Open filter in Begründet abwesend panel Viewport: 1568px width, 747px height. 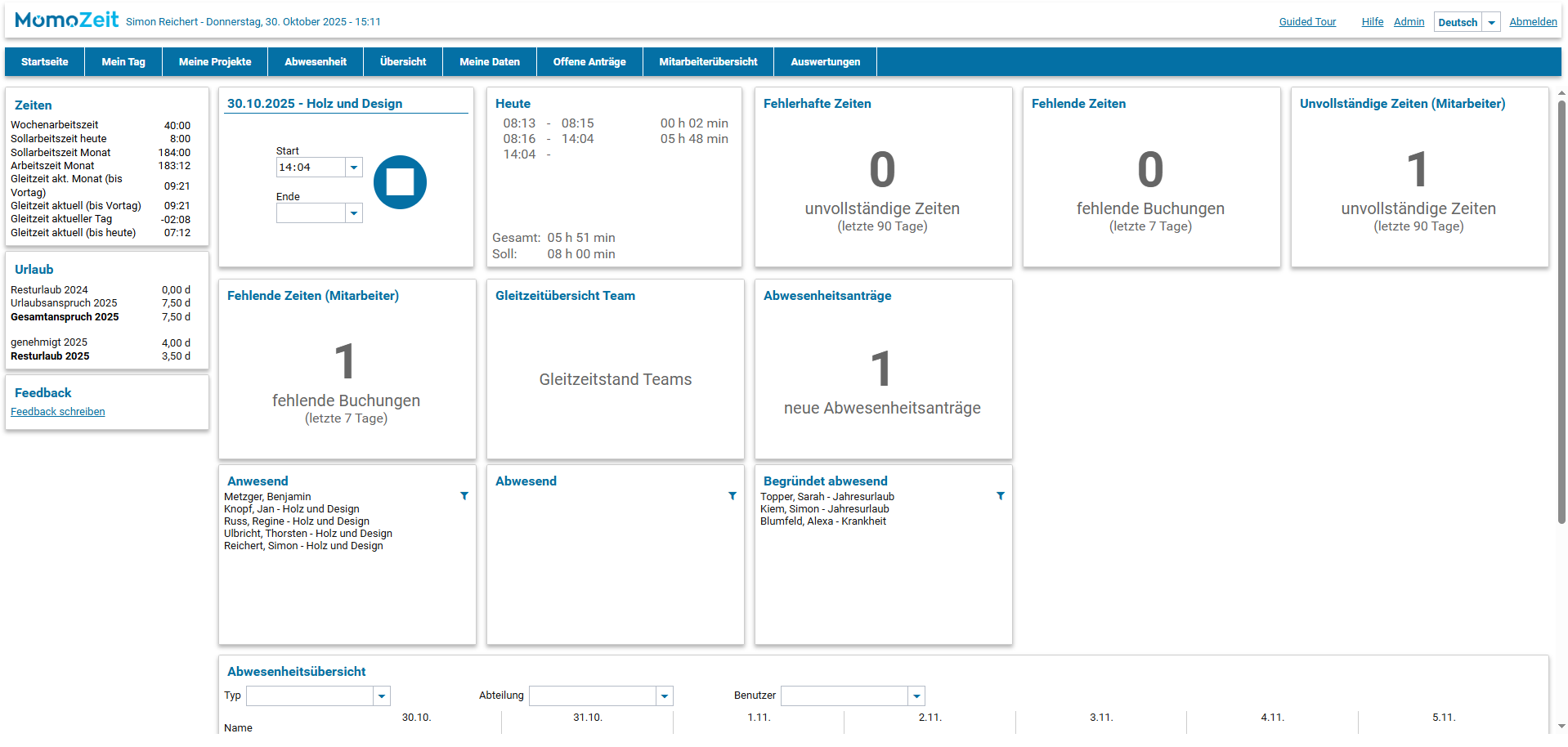(1001, 496)
